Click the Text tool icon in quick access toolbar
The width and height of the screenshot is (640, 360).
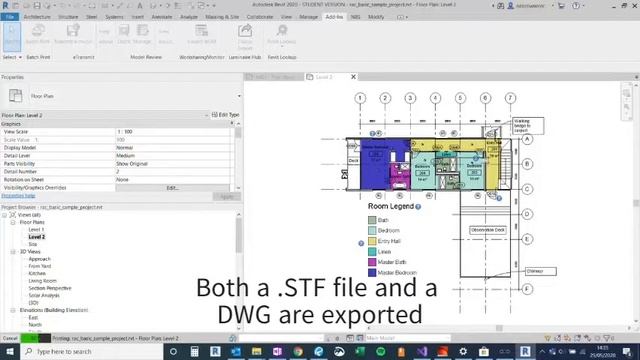click(140, 6)
